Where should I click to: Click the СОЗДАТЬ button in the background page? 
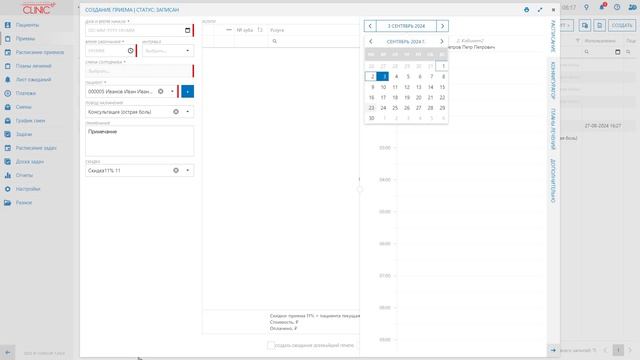point(622,25)
